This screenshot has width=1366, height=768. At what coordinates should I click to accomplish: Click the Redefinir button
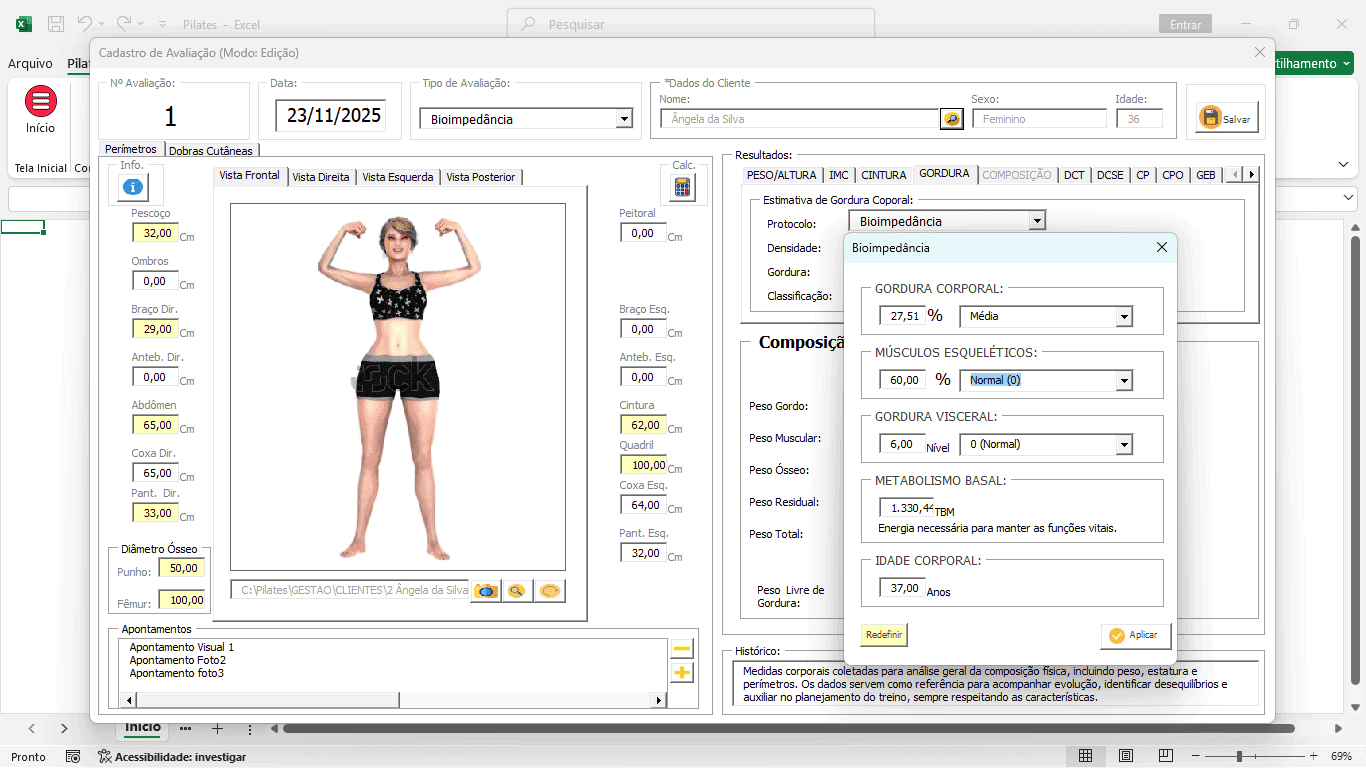pyautogui.click(x=884, y=634)
